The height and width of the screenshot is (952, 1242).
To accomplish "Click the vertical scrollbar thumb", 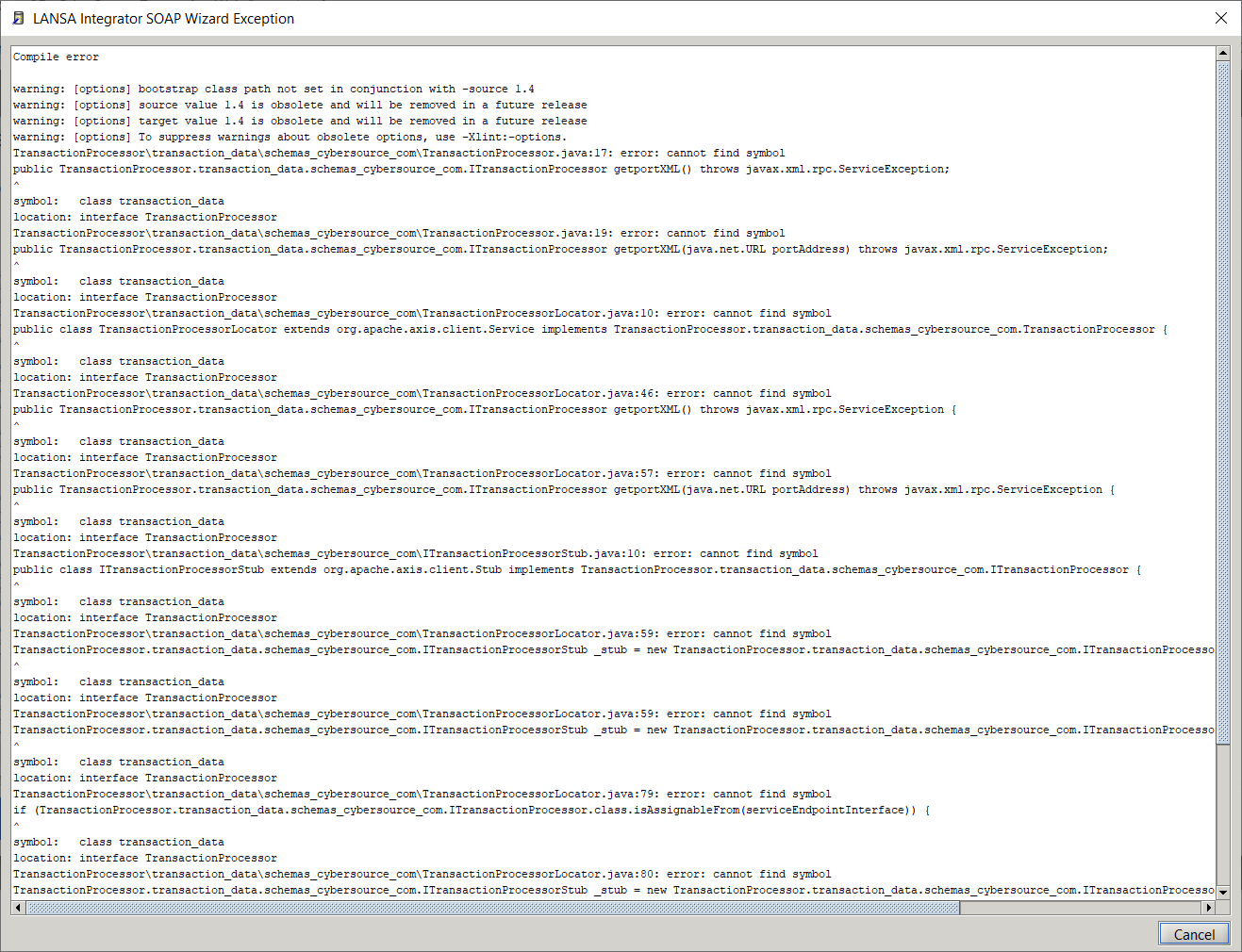I will click(x=1223, y=402).
